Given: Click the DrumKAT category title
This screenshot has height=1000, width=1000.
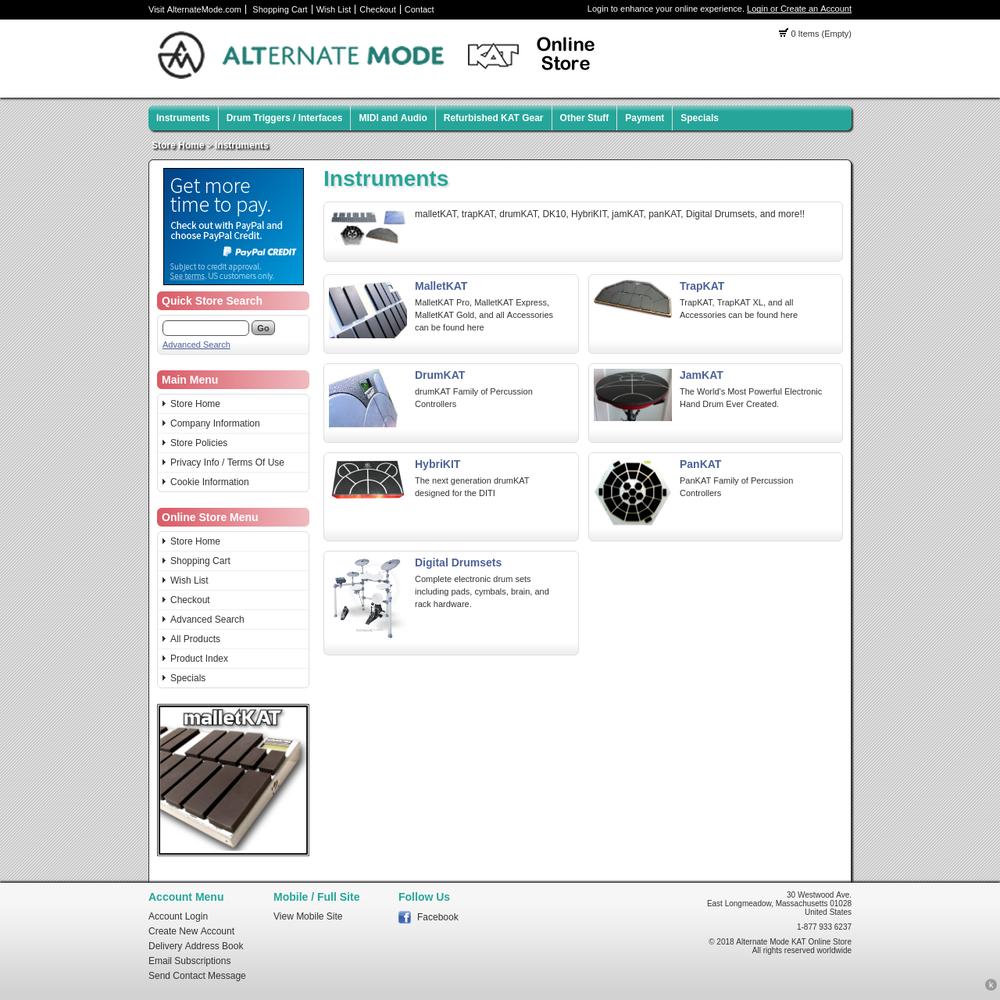Looking at the screenshot, I should coord(439,376).
